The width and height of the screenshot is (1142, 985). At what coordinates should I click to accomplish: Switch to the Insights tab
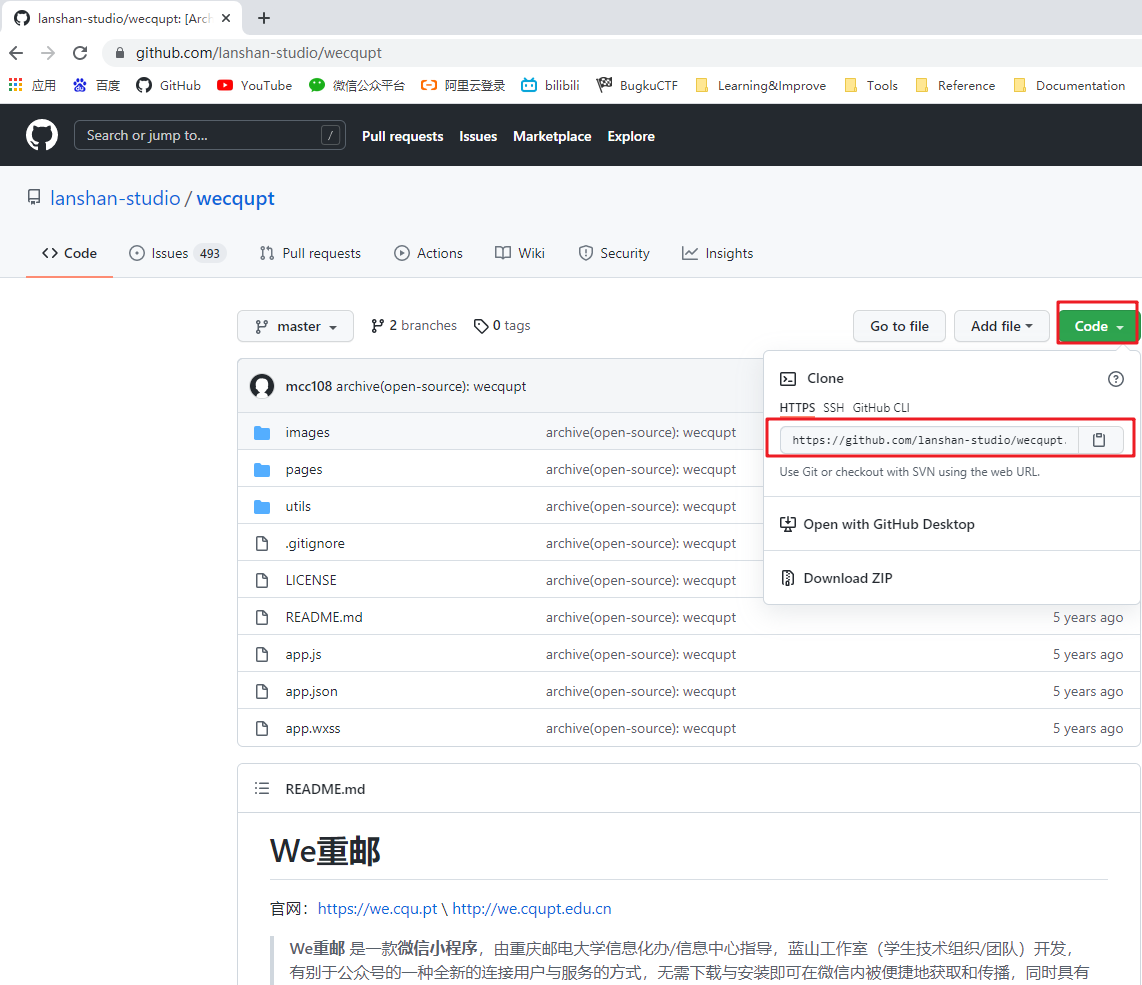pos(717,253)
